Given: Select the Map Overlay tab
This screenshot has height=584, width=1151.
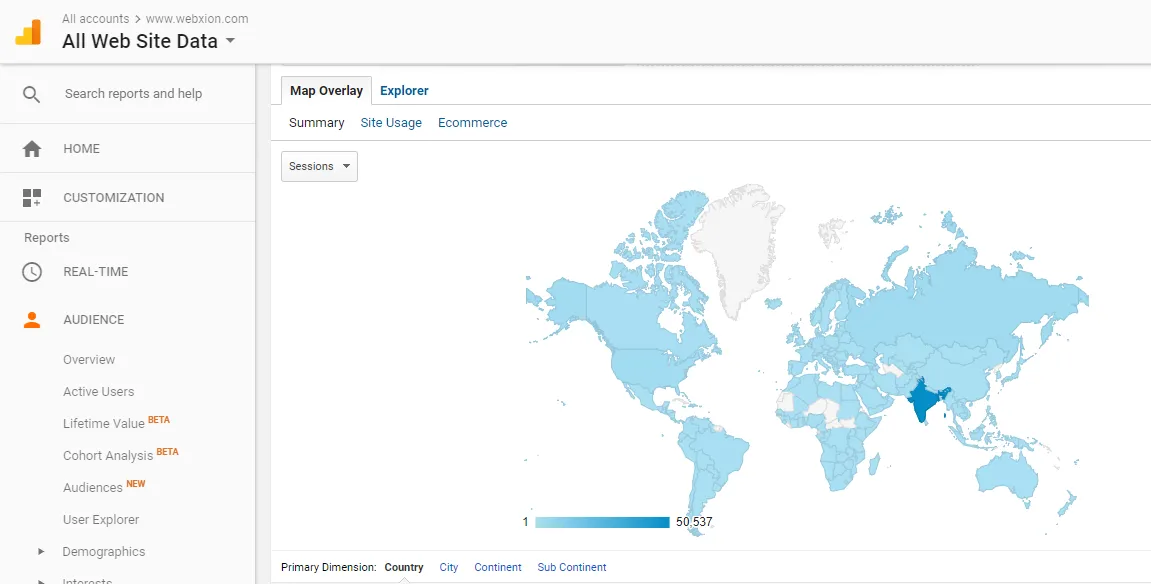Looking at the screenshot, I should 326,91.
